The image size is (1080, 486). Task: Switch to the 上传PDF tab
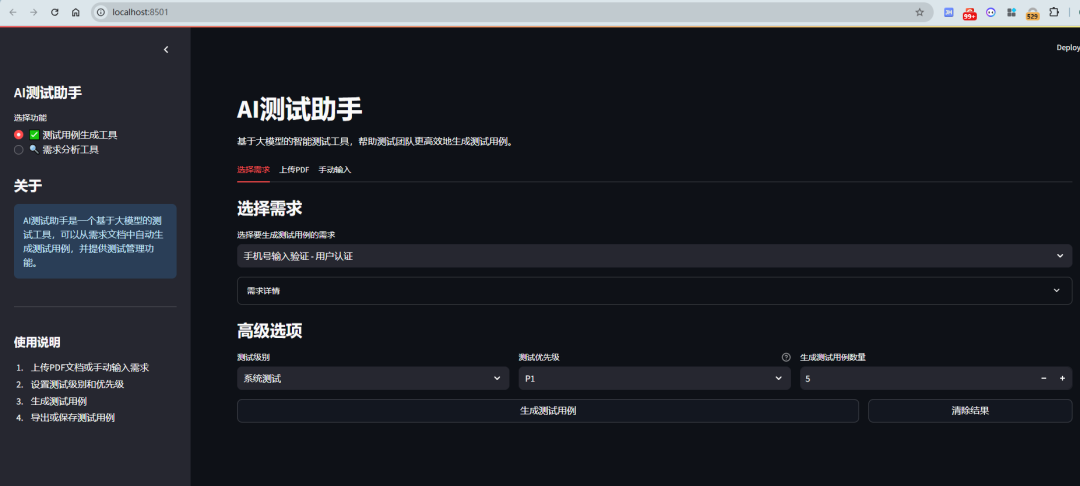(294, 169)
